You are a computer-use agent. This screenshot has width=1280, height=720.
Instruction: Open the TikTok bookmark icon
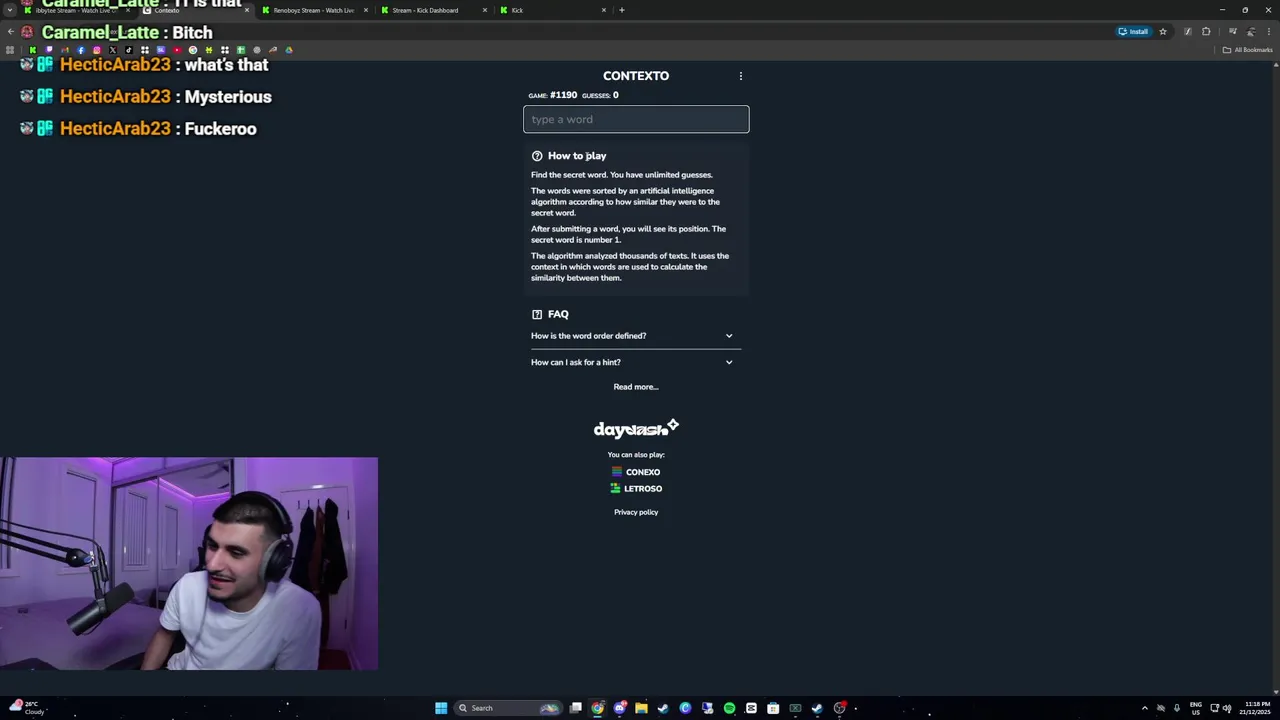129,50
